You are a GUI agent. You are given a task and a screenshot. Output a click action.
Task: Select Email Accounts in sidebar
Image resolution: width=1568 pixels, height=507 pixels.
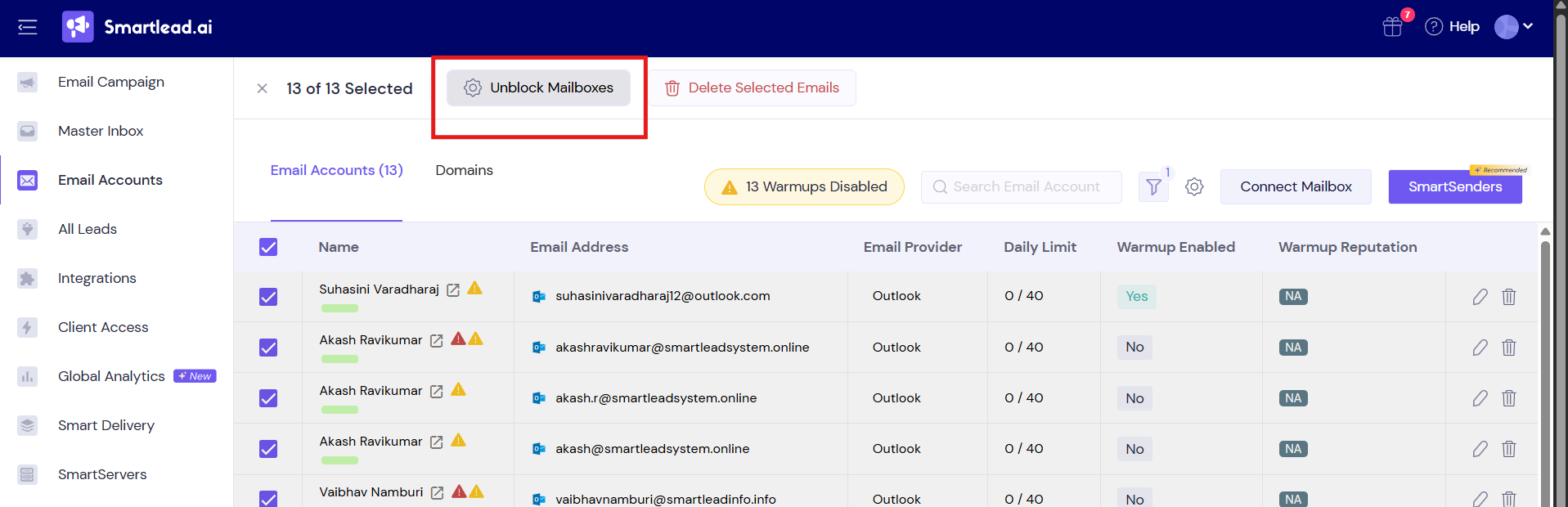[110, 180]
